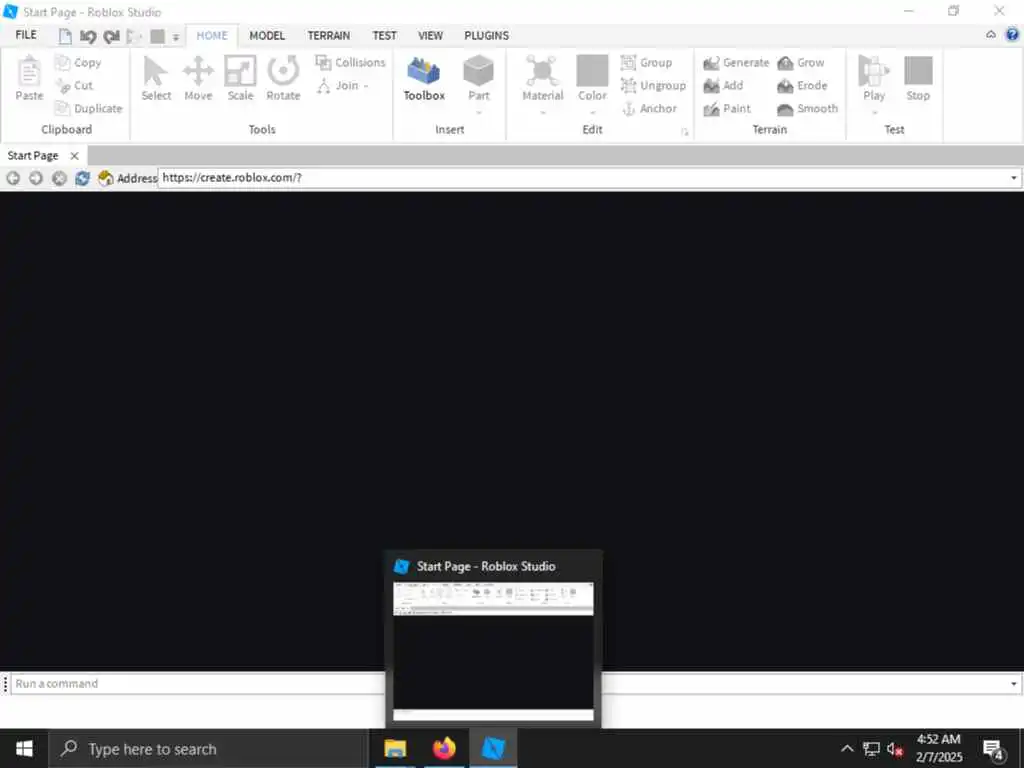
Task: Go back in Start Page browser
Action: tap(13, 178)
